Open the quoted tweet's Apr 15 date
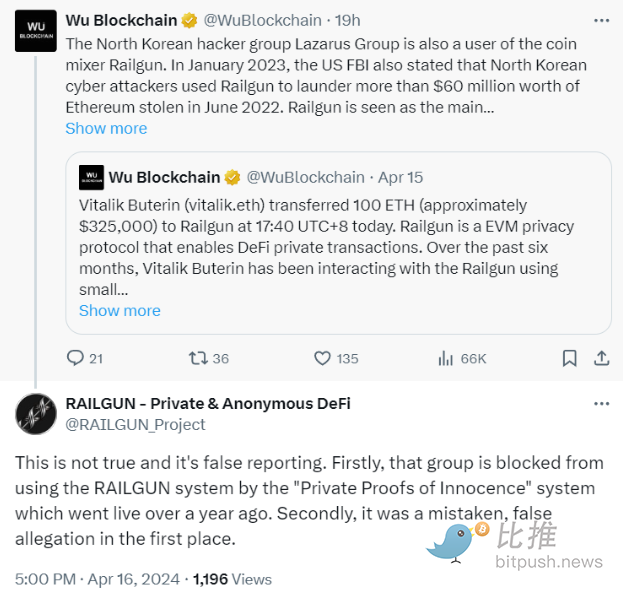Screen dimensions: 623x589 400,177
